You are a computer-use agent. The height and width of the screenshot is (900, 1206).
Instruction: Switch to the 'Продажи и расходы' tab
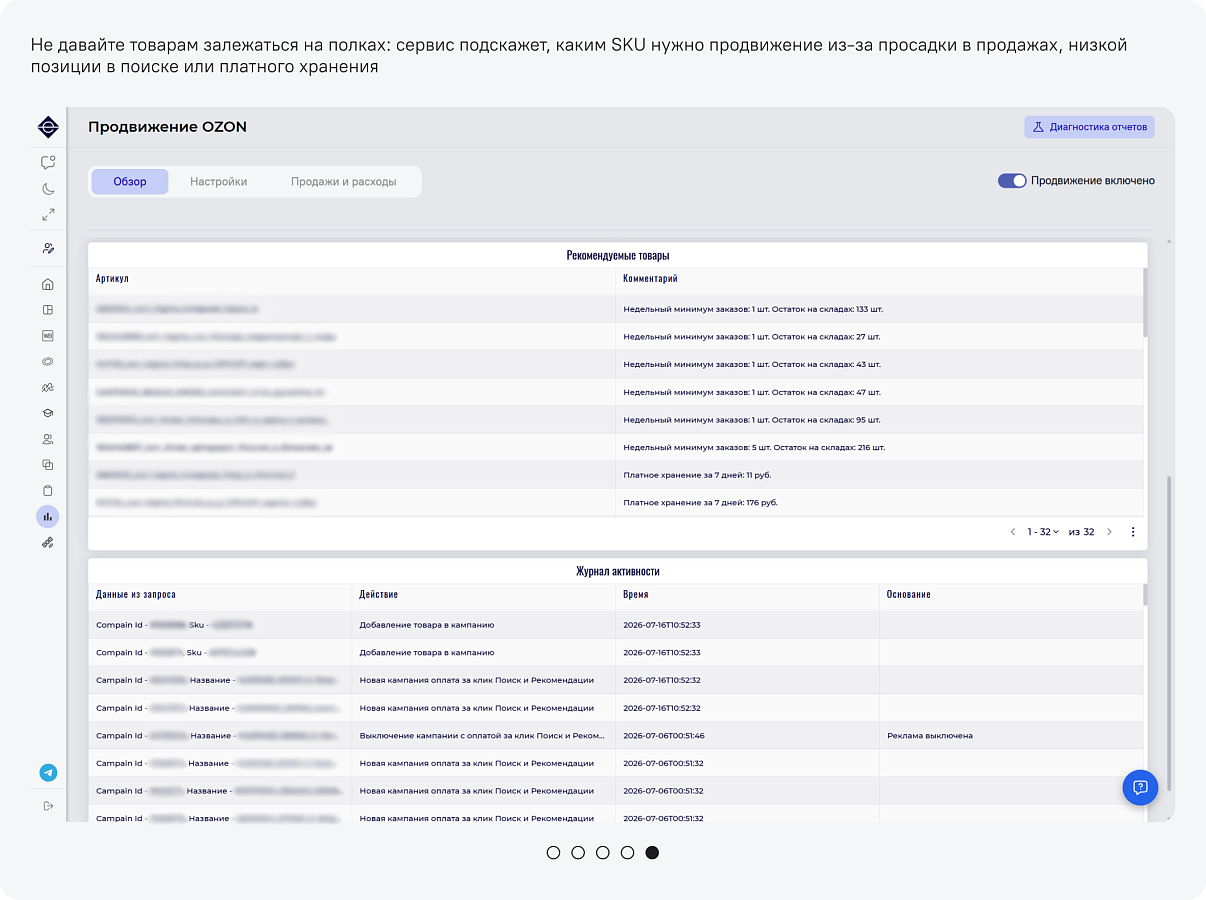(344, 182)
